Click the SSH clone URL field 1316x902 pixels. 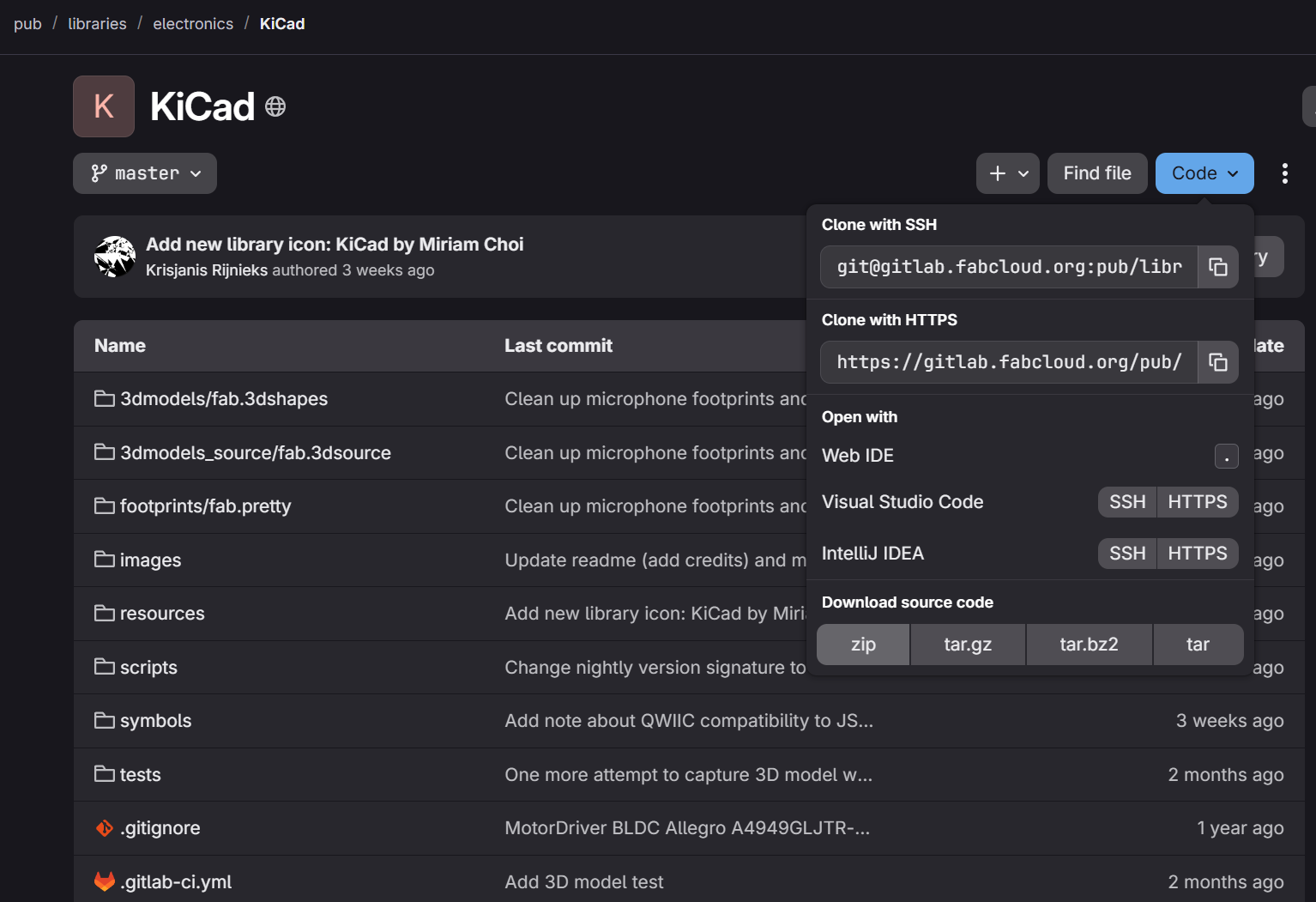(x=1009, y=267)
